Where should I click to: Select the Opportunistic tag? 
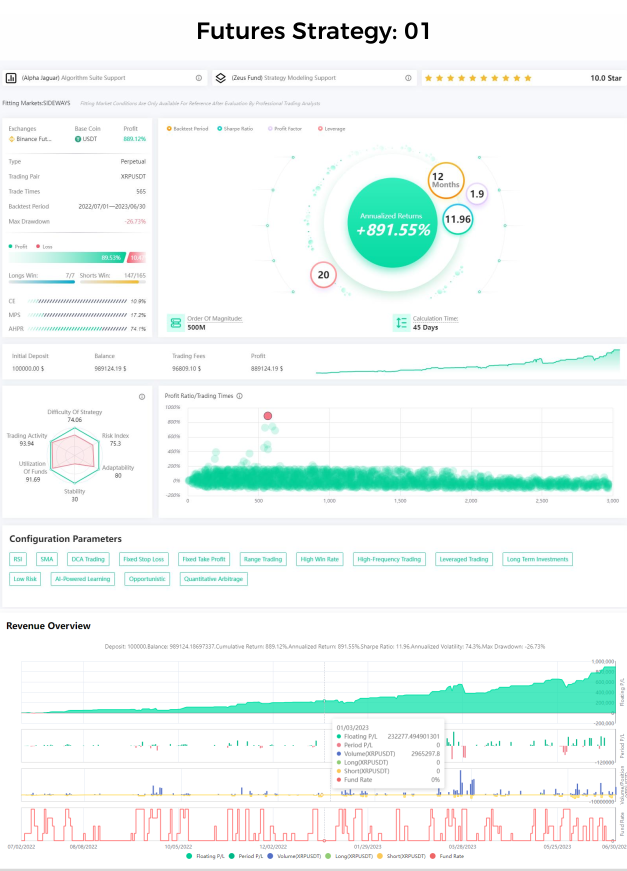coord(147,579)
